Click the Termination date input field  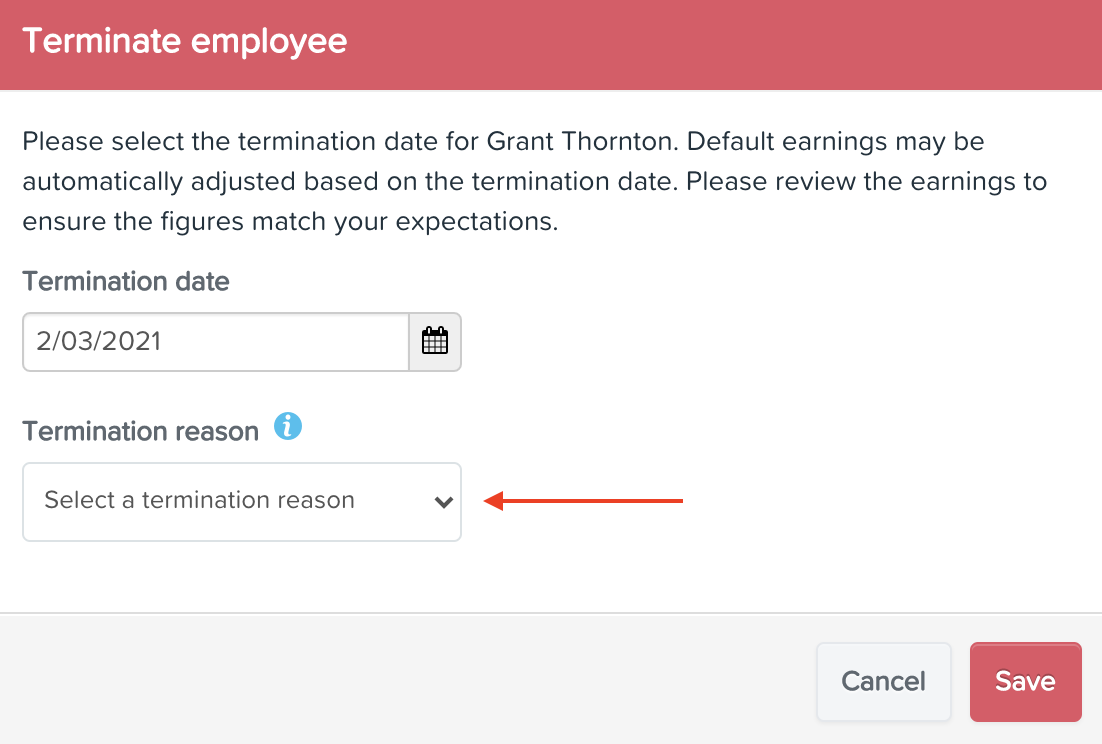coord(216,341)
